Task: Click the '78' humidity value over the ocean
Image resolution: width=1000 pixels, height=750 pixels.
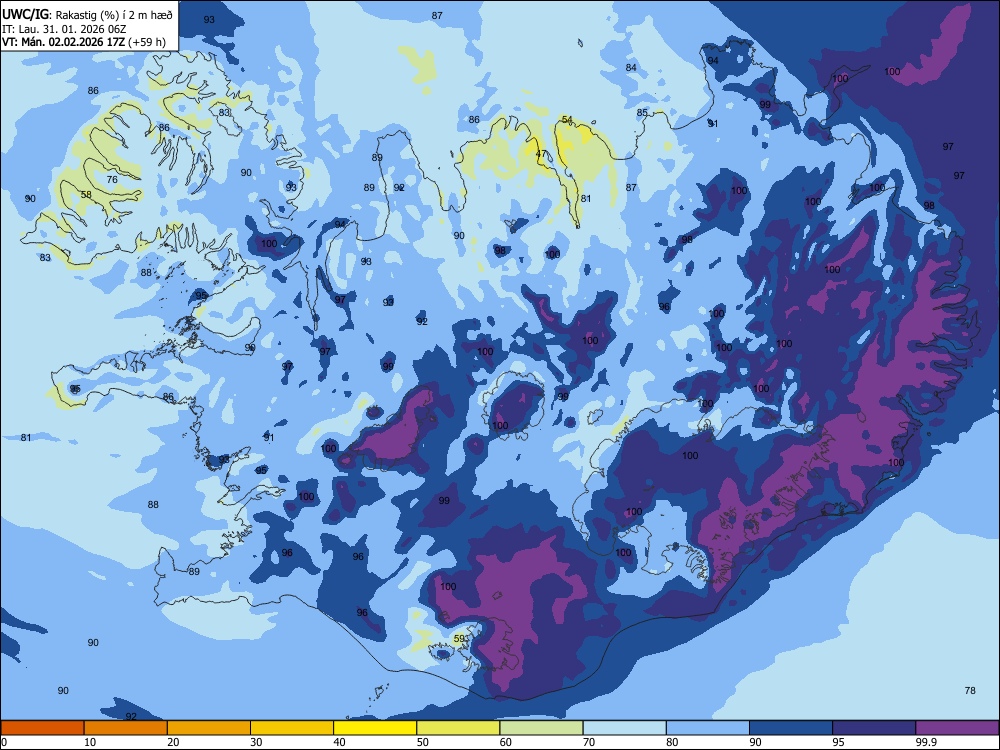Action: tap(970, 691)
